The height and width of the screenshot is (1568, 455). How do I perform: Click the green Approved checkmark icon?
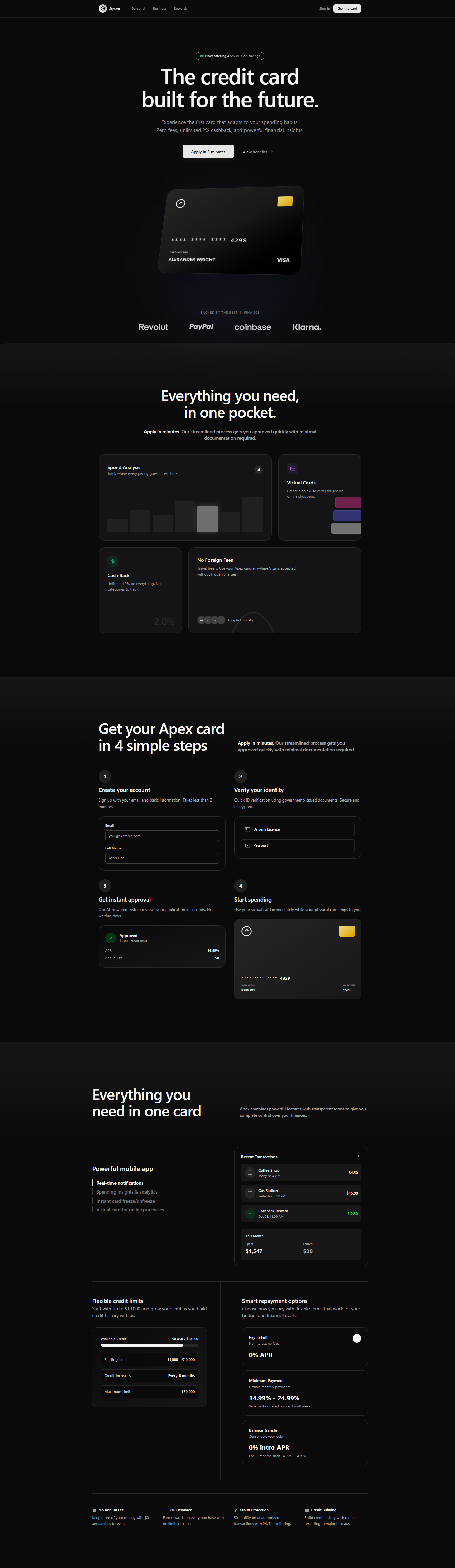click(111, 938)
